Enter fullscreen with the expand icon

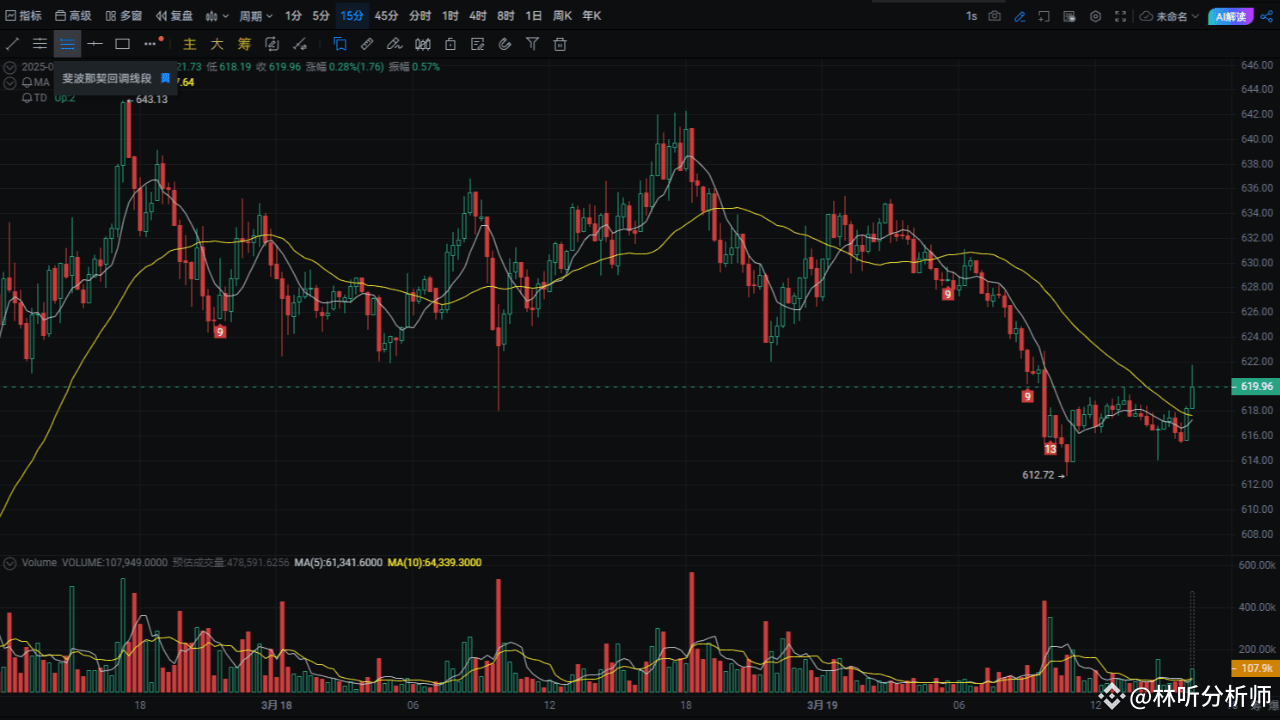click(x=1121, y=16)
